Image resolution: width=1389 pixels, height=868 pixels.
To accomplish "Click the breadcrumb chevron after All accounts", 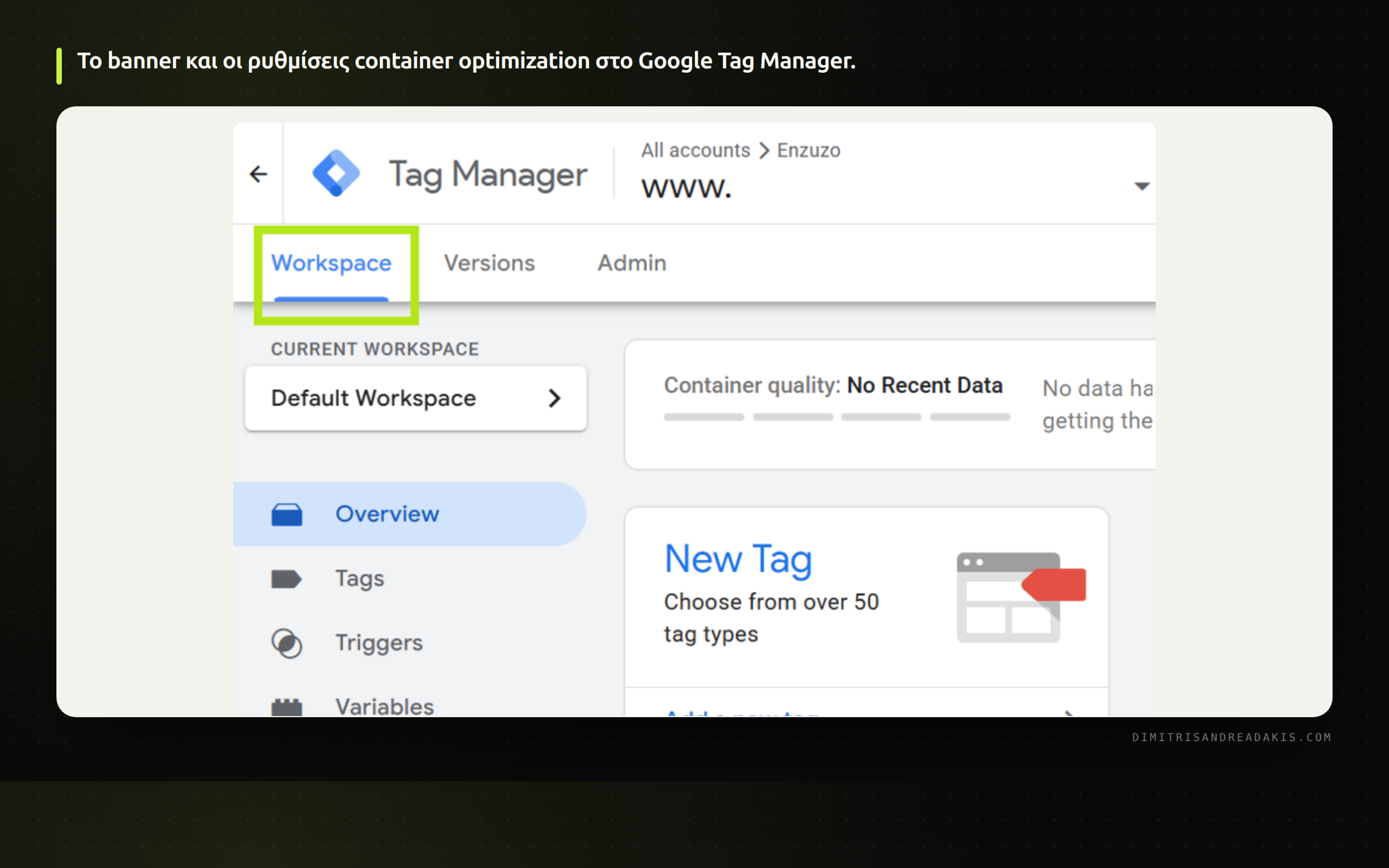I will click(763, 150).
